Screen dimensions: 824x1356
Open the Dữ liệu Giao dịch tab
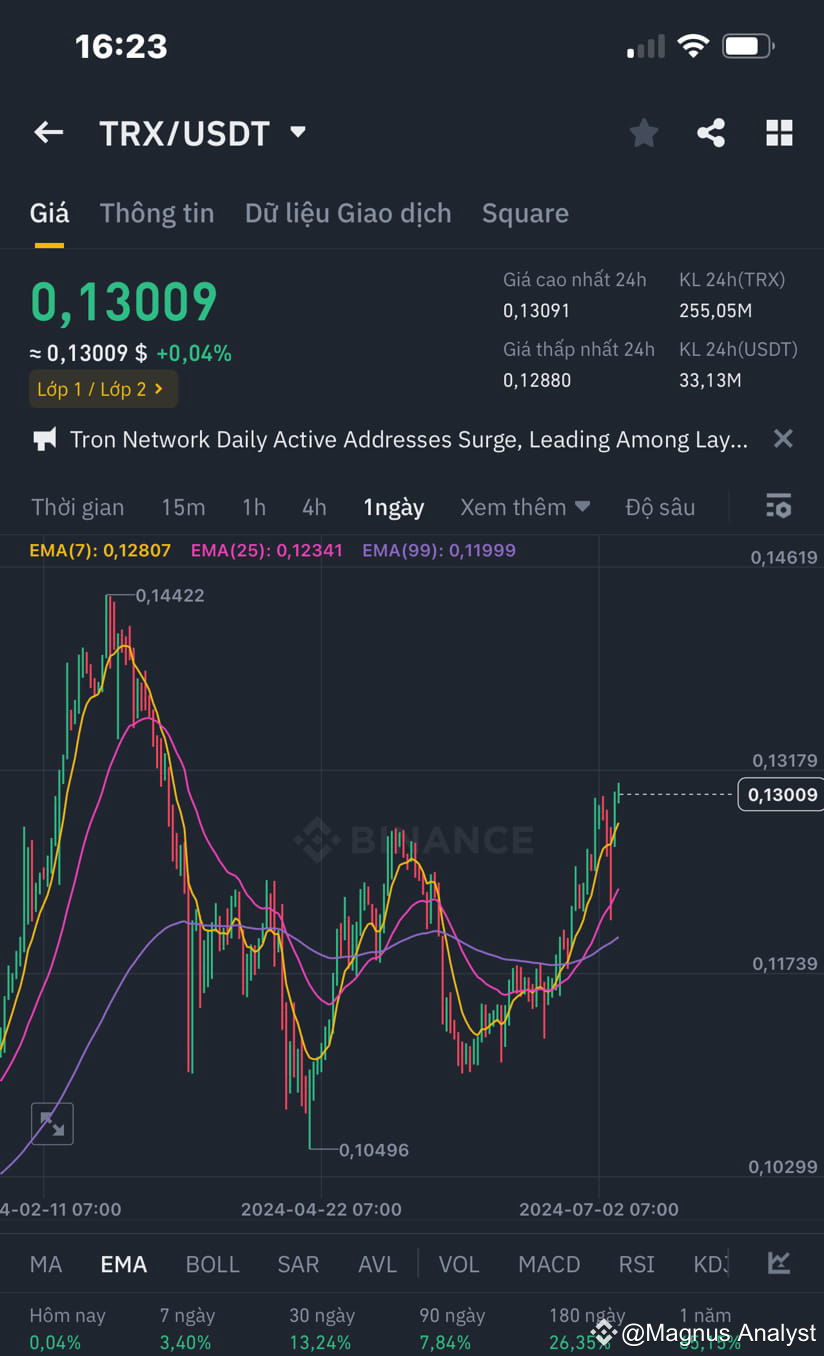tap(348, 213)
